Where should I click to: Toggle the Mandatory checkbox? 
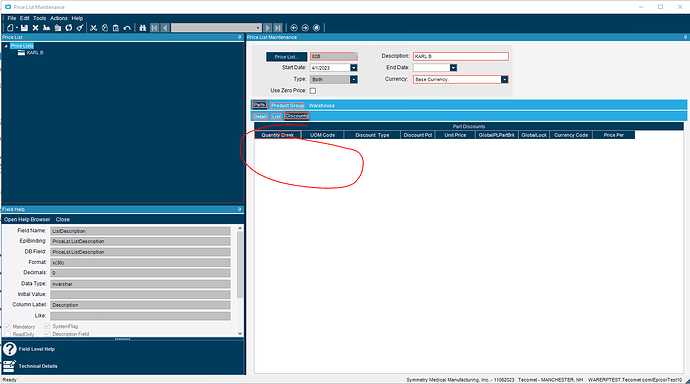pos(7,326)
